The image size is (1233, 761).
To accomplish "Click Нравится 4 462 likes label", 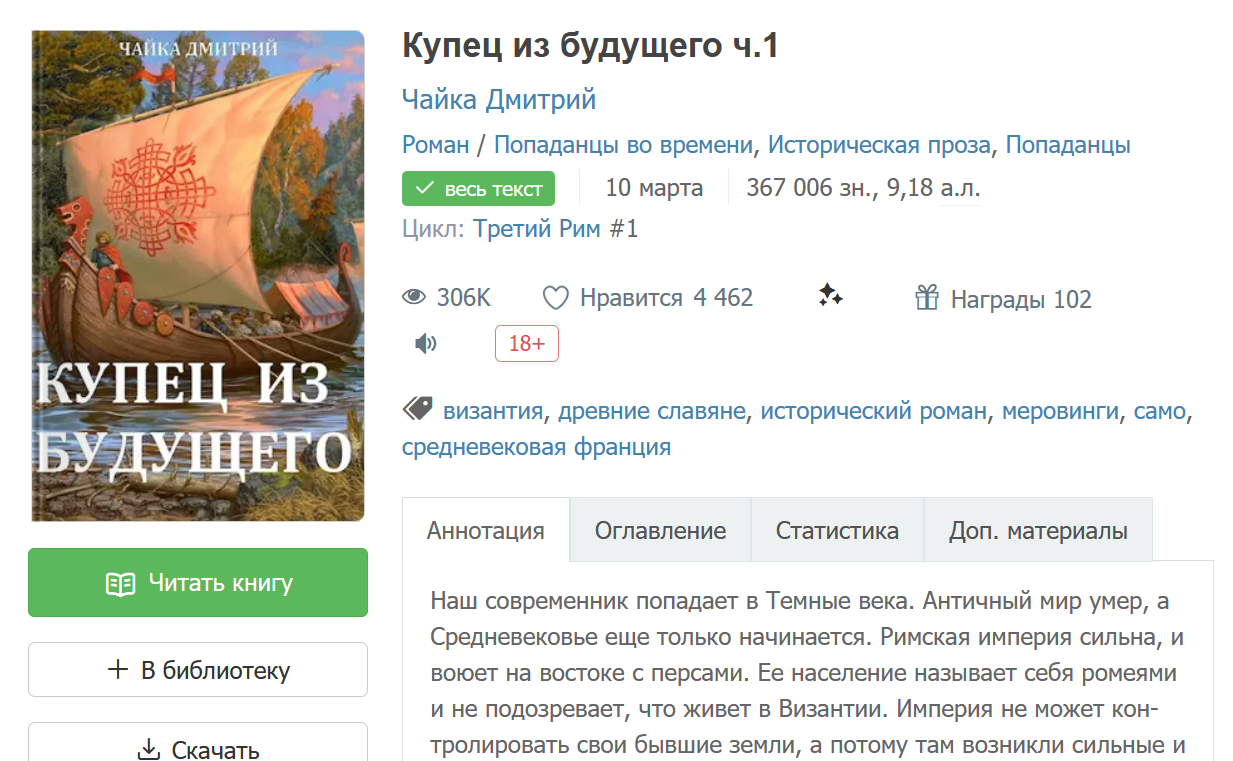I will point(666,298).
